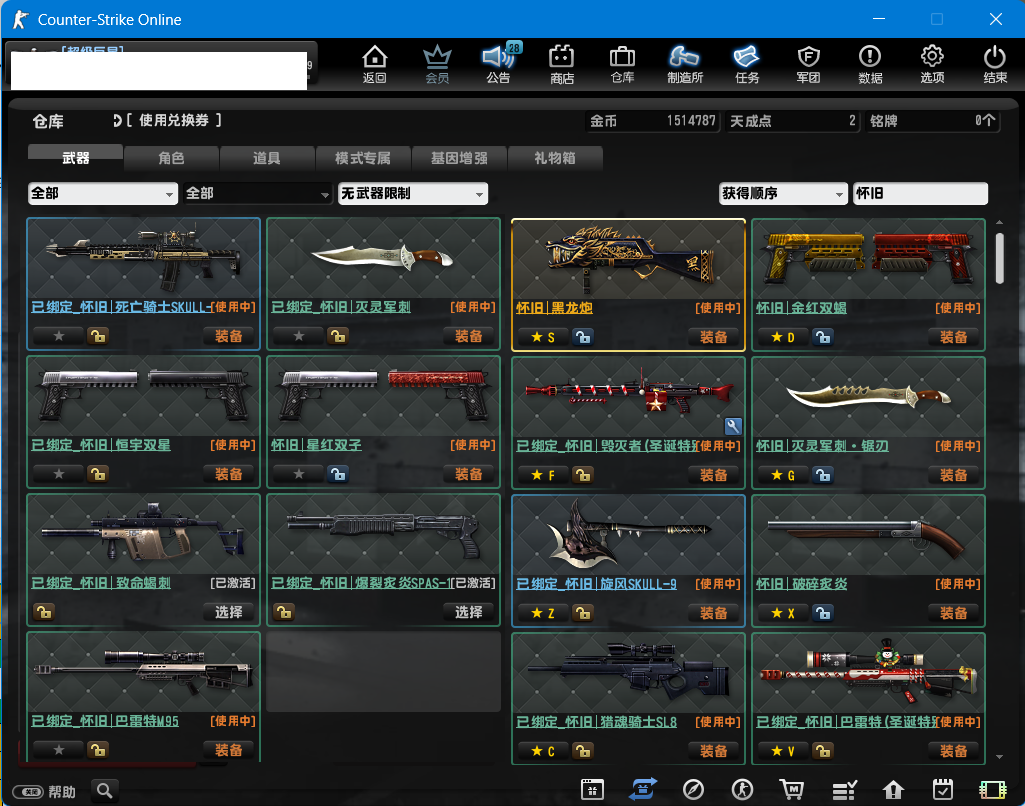Click 装备 on 猎魂骑士SL8 card
1025x806 pixels.
713,750
